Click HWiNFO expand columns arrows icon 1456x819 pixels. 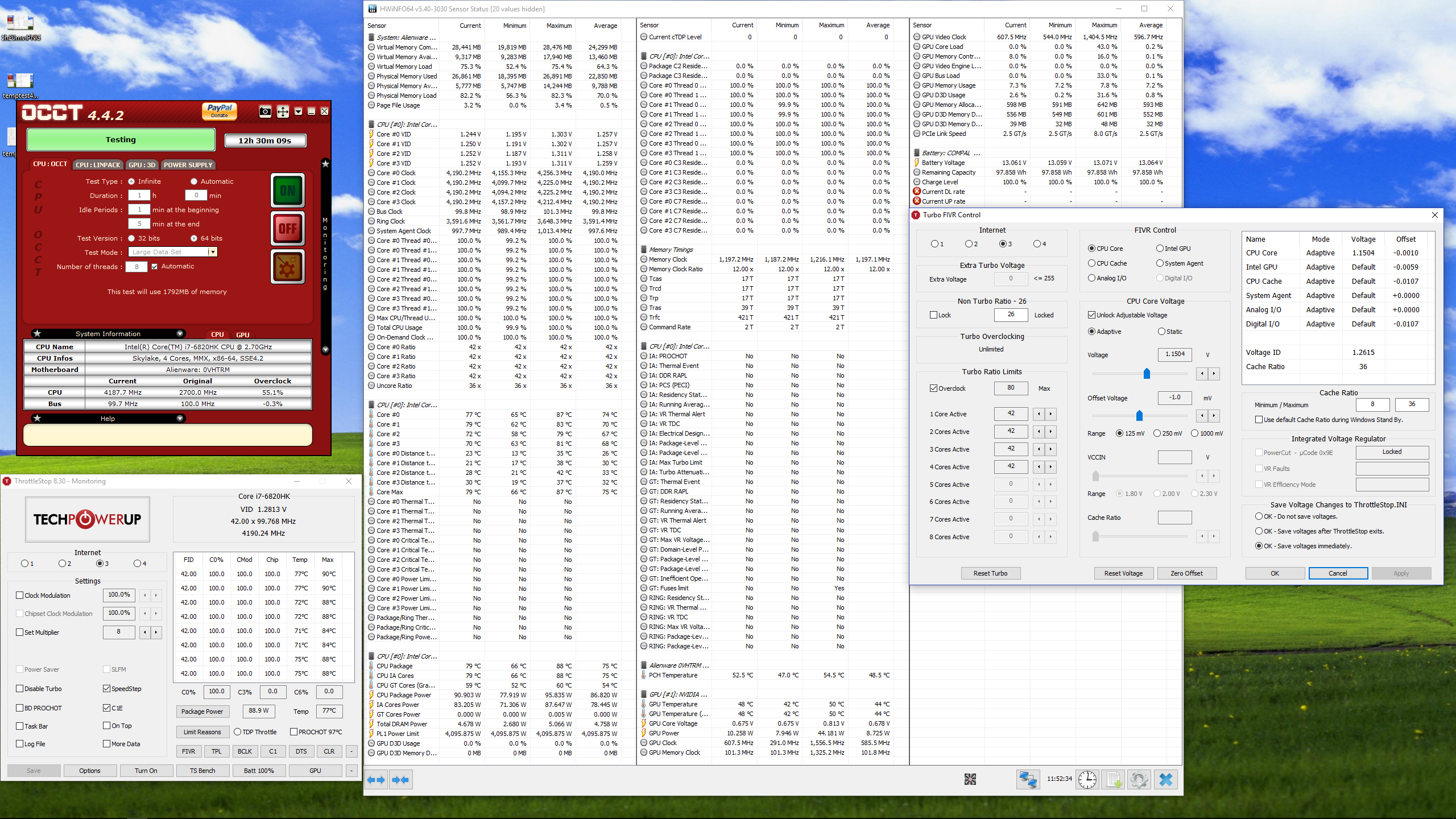[375, 780]
